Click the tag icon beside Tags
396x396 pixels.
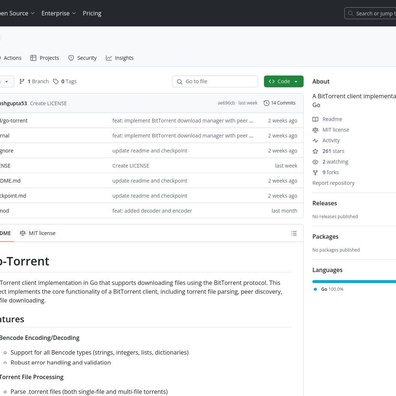(x=56, y=81)
